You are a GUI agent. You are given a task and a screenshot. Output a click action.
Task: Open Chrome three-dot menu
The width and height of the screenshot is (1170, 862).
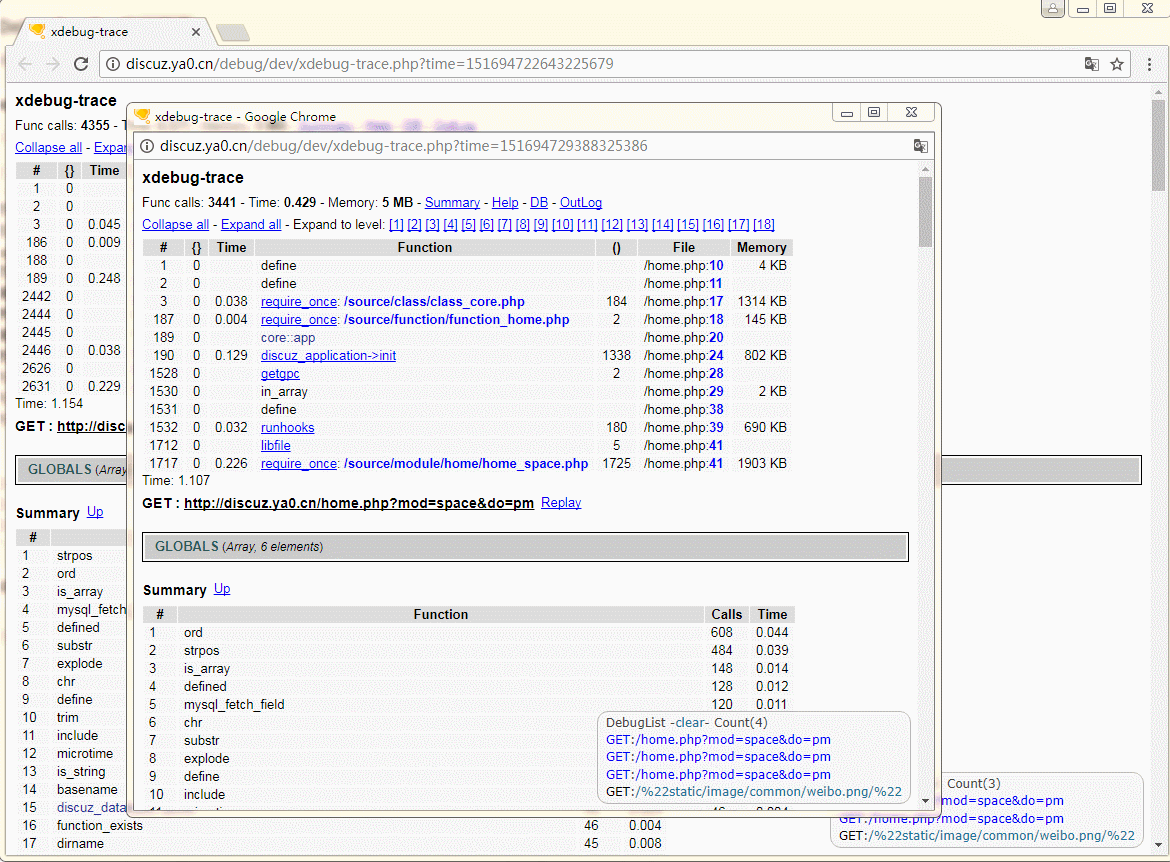(x=1149, y=64)
